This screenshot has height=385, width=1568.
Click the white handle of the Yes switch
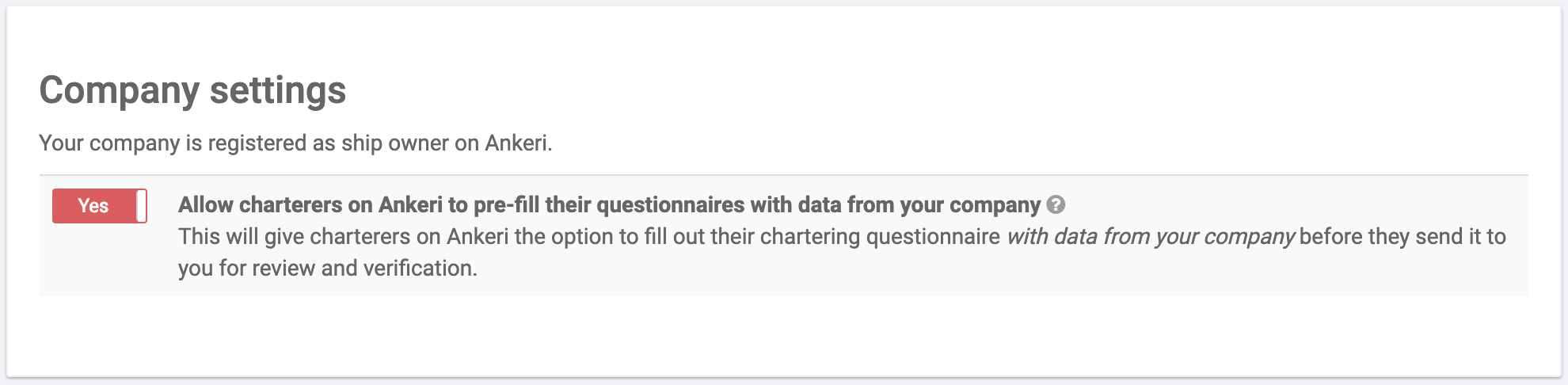pyautogui.click(x=141, y=206)
